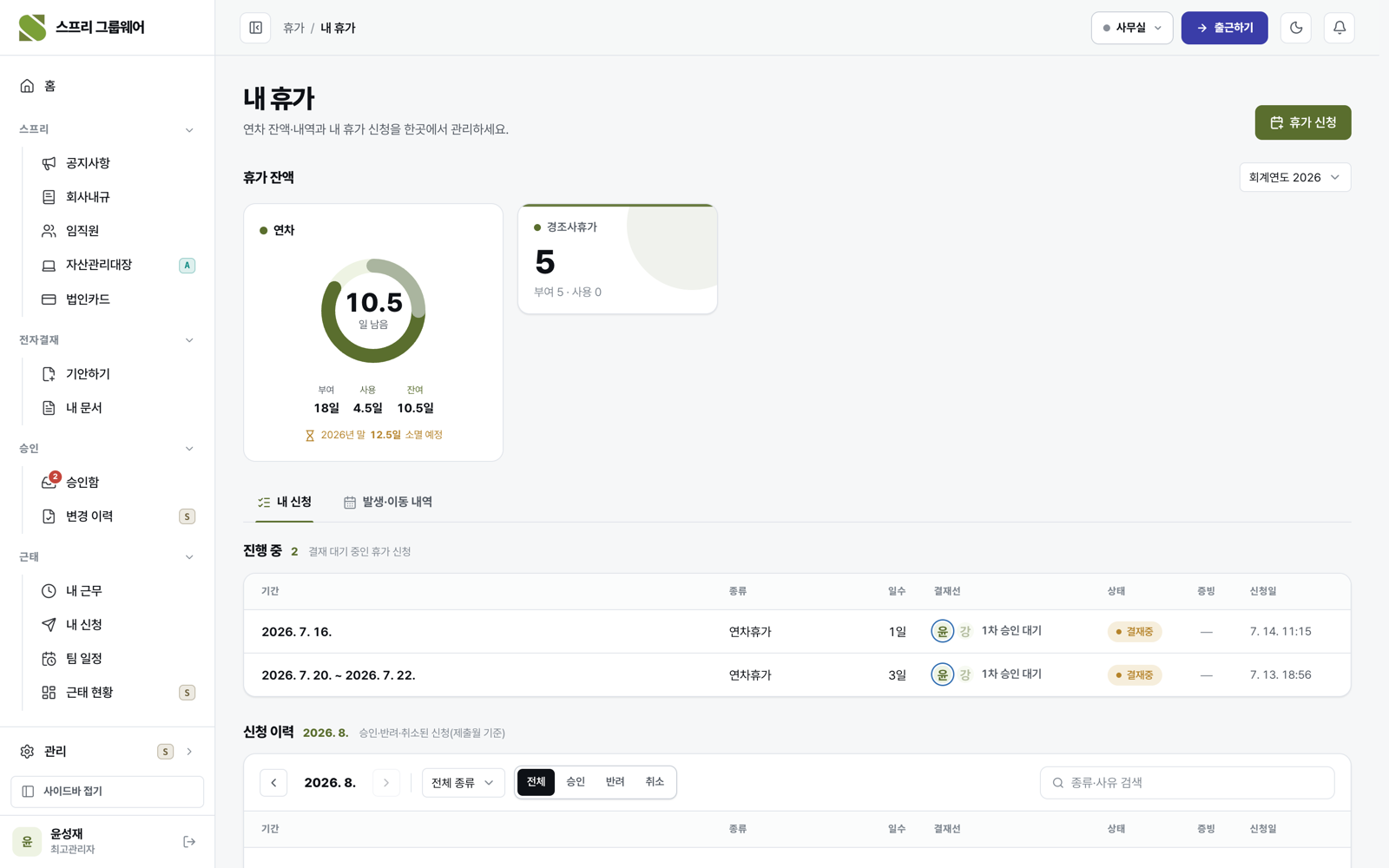Open 법인카드 card item
This screenshot has height=868, width=1389.
click(x=118, y=299)
